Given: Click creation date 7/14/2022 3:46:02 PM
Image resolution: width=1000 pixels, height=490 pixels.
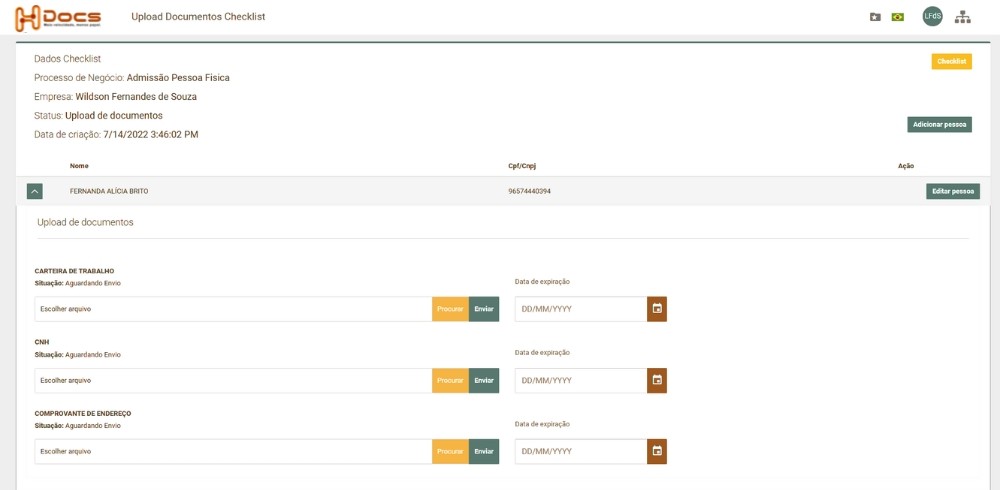Looking at the screenshot, I should [x=151, y=135].
